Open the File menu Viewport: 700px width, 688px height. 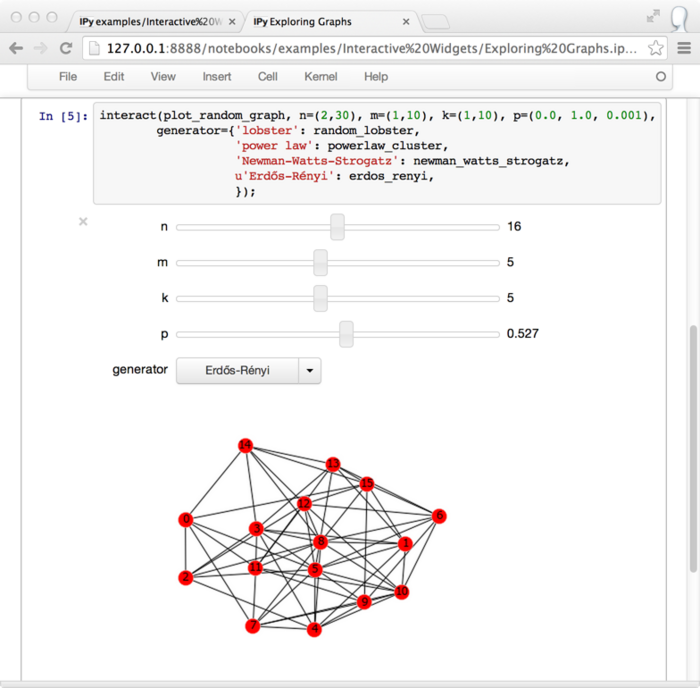point(68,77)
